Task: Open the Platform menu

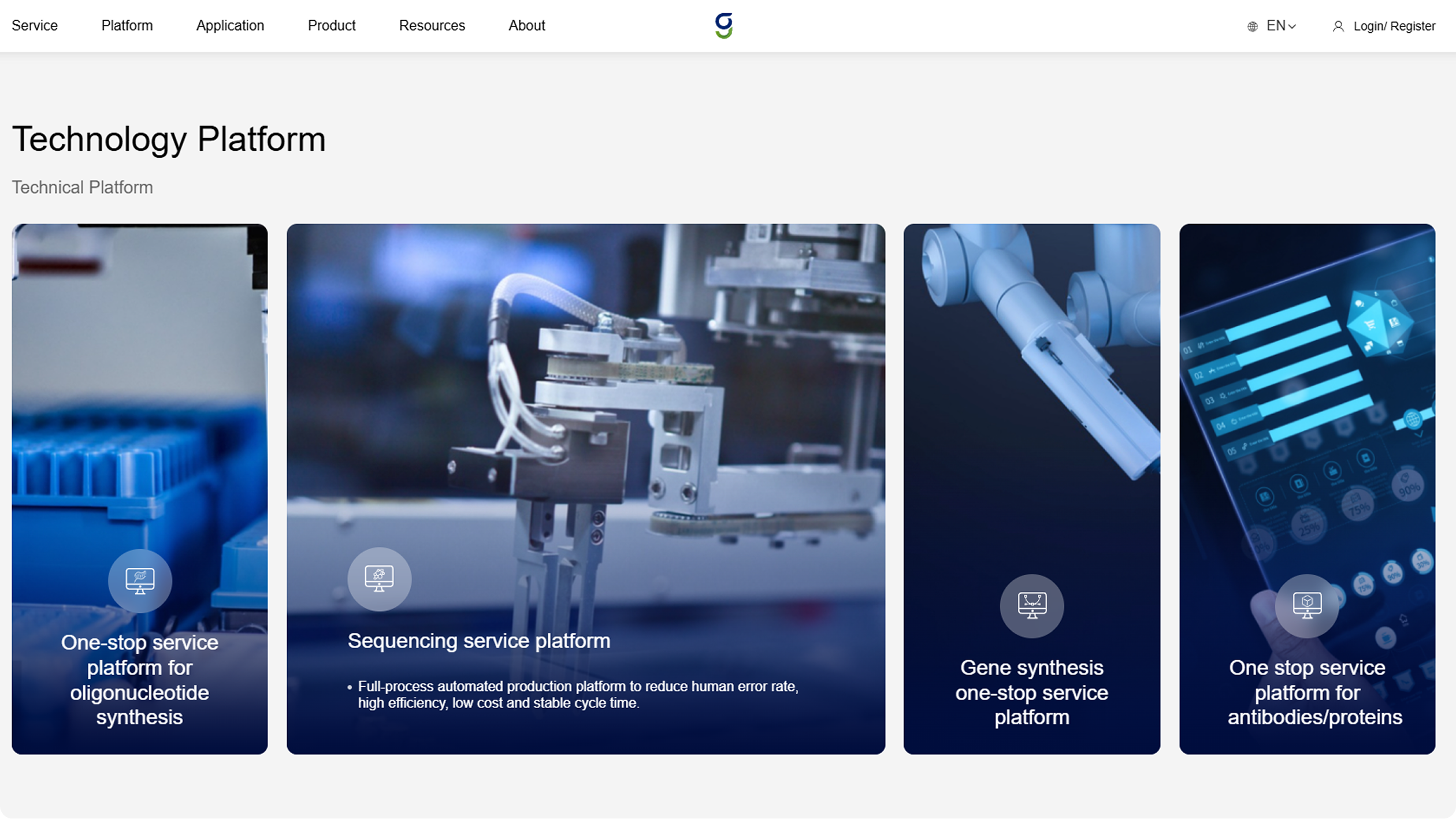Action: (x=127, y=26)
